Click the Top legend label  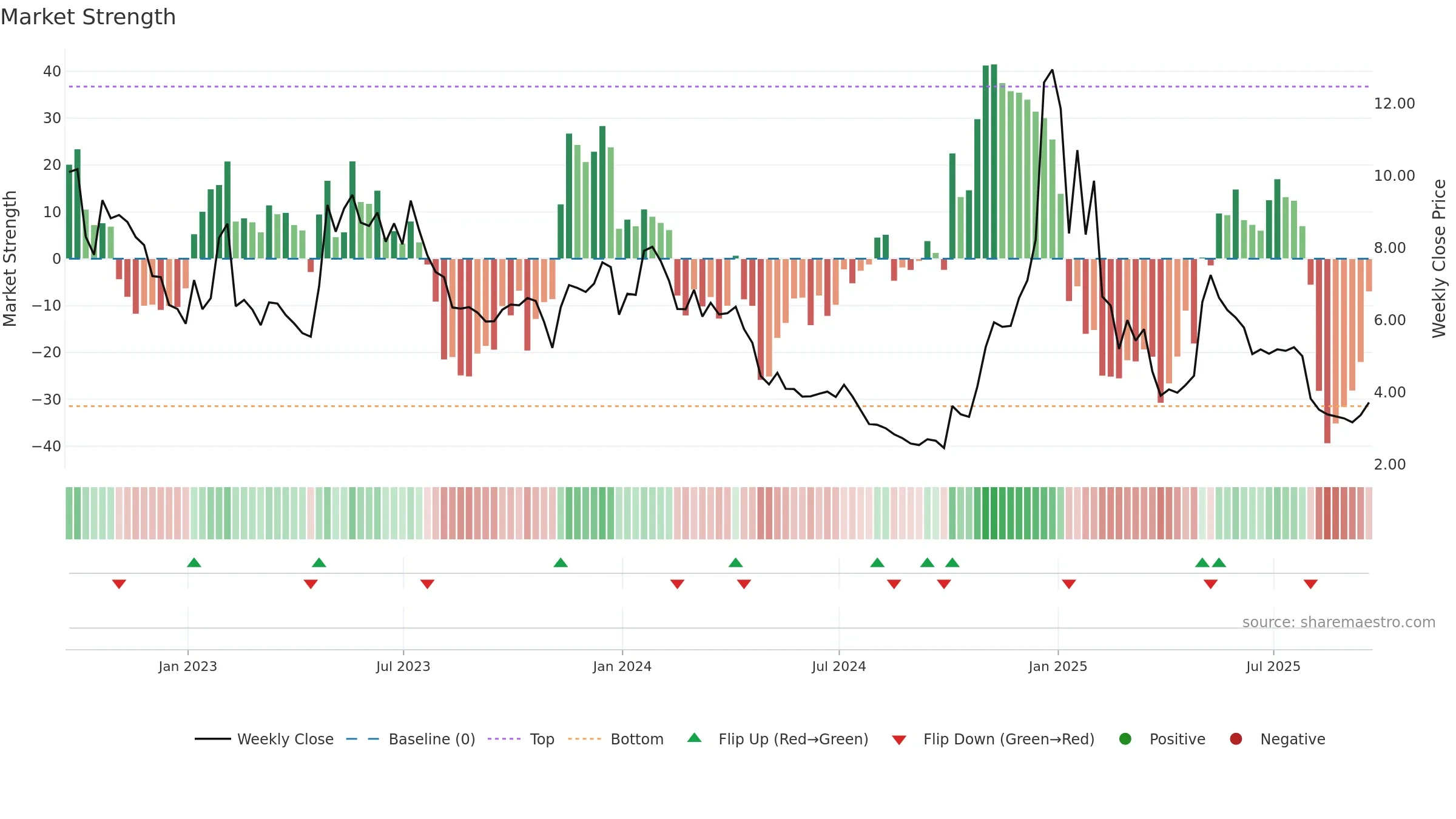point(542,739)
